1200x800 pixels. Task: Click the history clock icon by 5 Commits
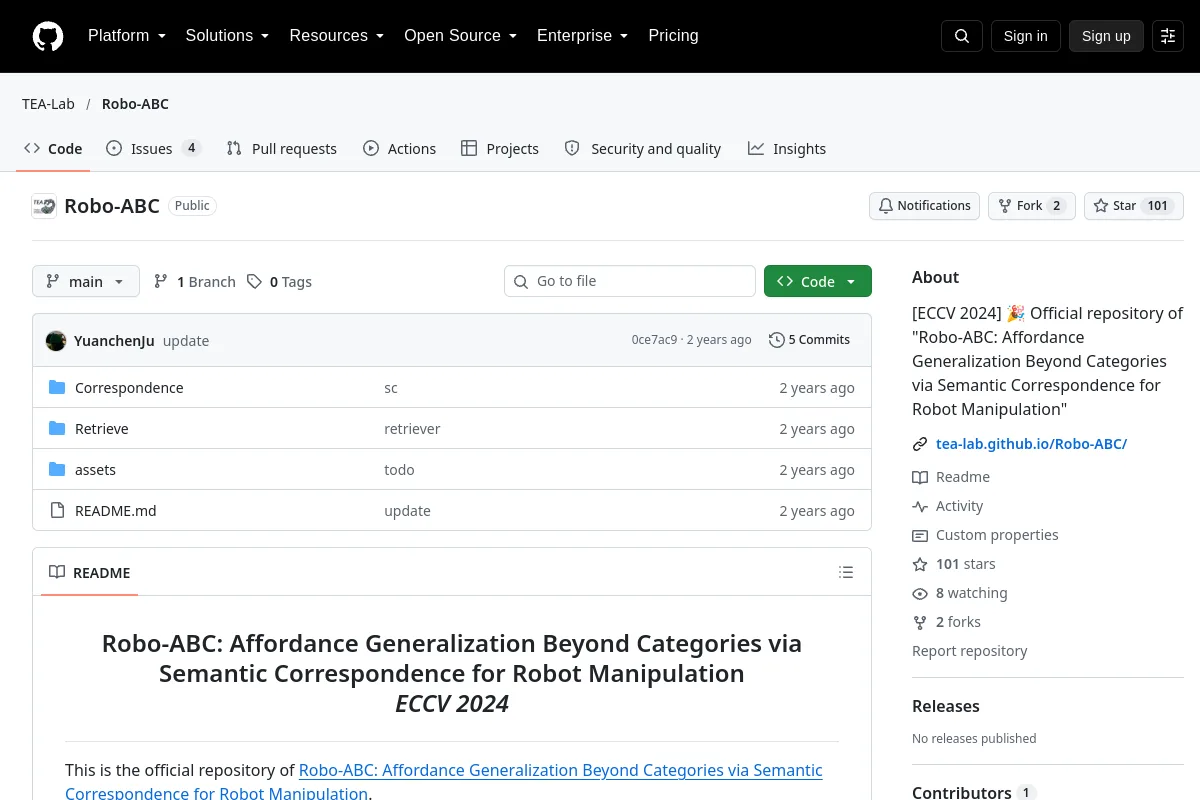[777, 340]
